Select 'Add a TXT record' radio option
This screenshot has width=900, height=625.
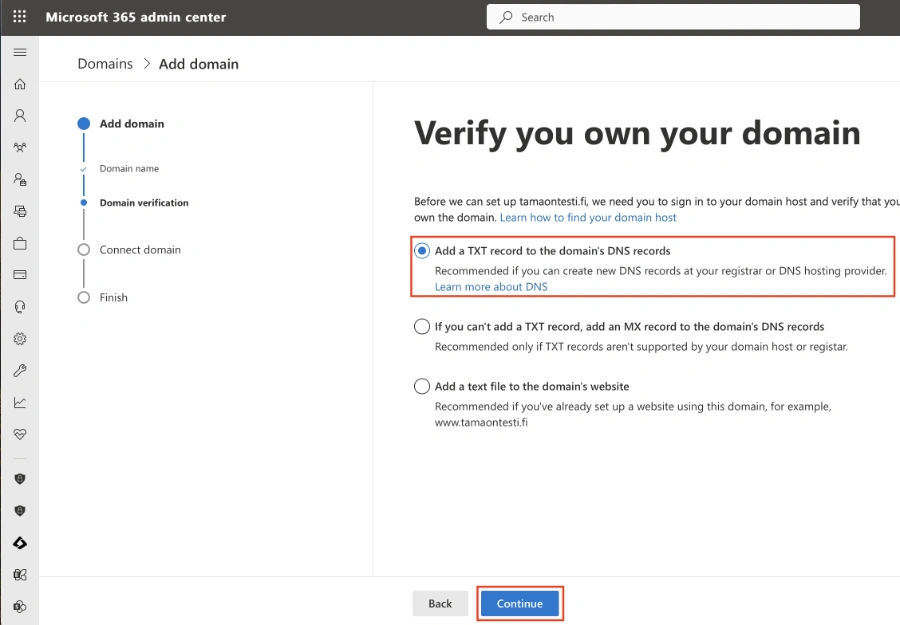[422, 251]
